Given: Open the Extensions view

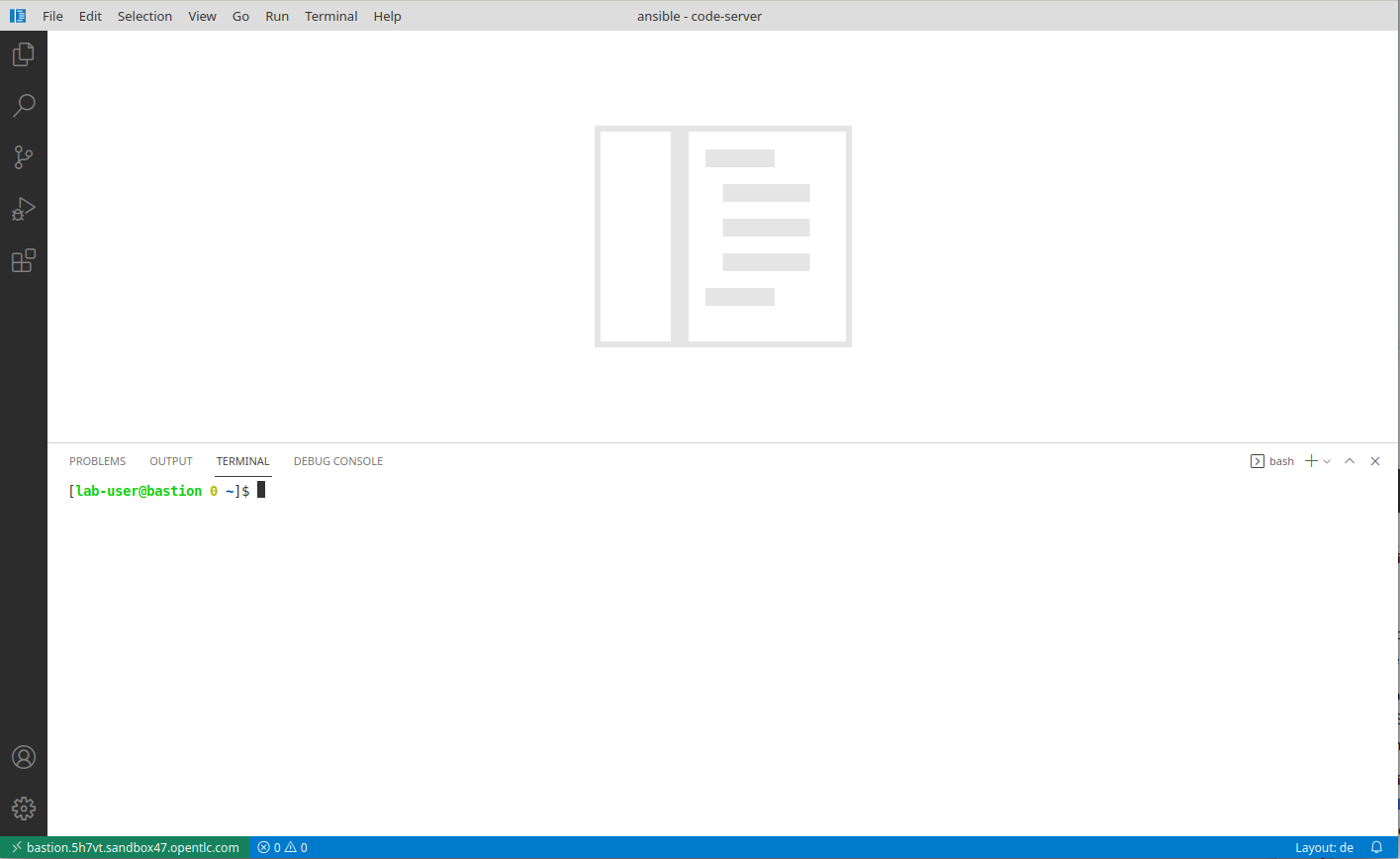Looking at the screenshot, I should [24, 260].
